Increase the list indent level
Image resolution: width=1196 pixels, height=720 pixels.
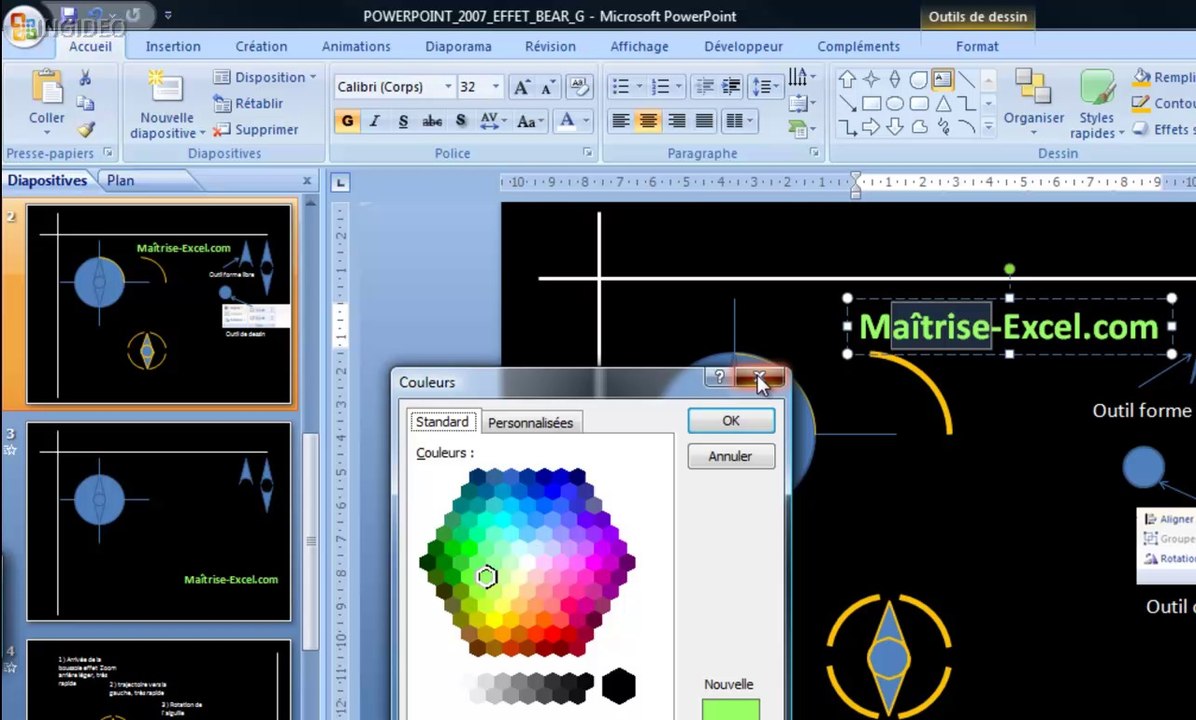pyautogui.click(x=731, y=87)
